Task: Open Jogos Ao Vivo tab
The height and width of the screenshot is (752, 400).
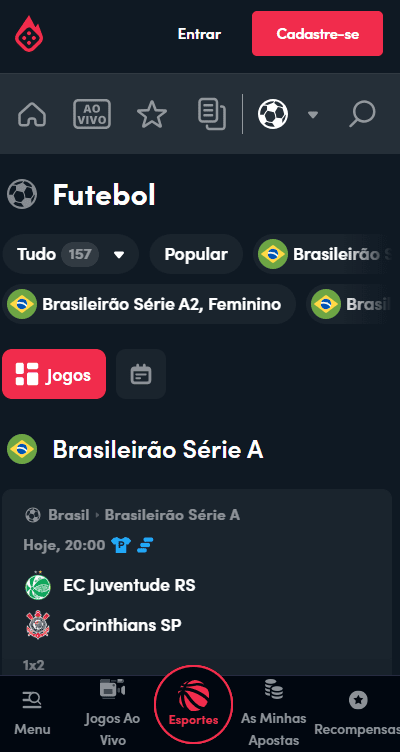Action: coord(112,713)
